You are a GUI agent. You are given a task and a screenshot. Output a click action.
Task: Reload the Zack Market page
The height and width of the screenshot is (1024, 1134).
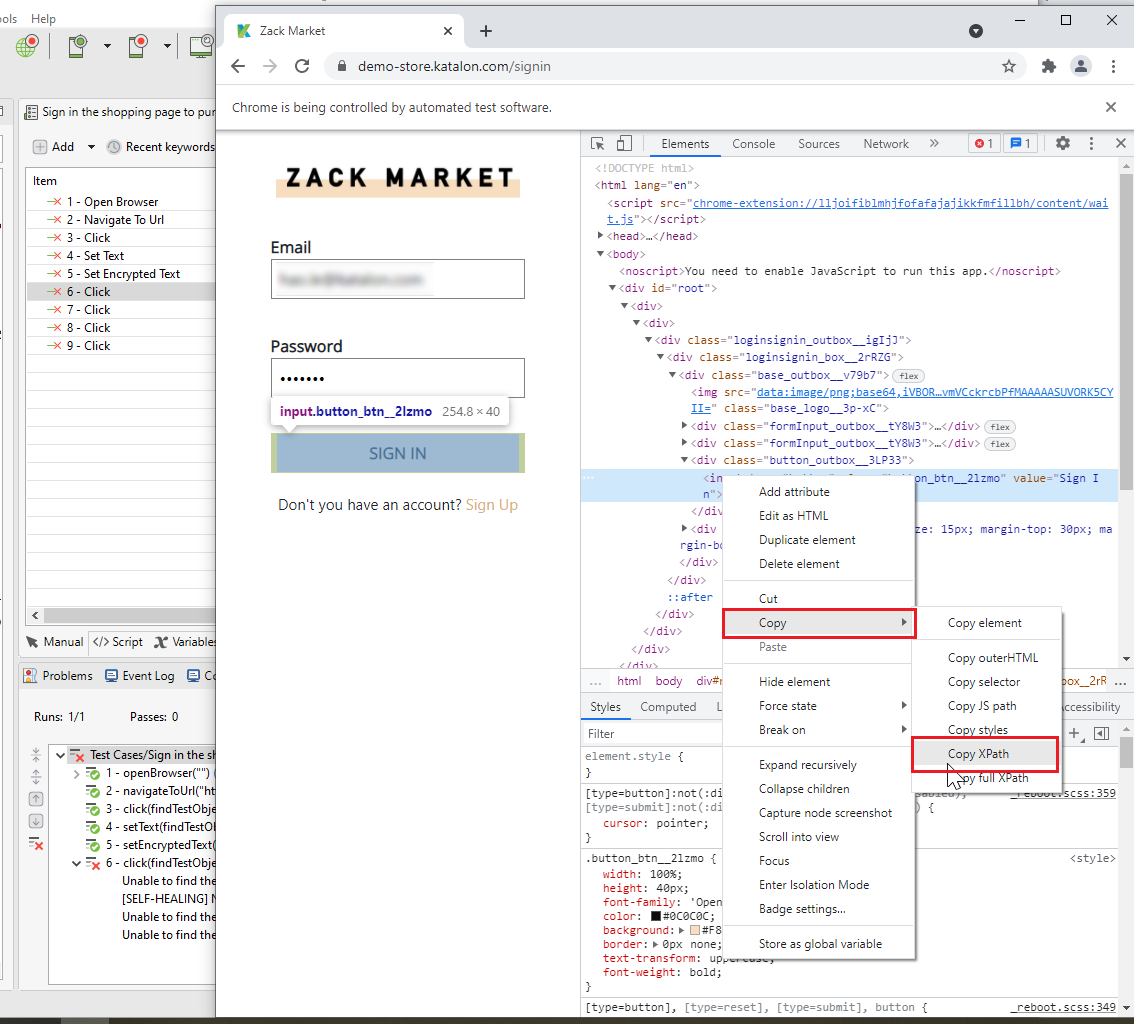pyautogui.click(x=302, y=67)
